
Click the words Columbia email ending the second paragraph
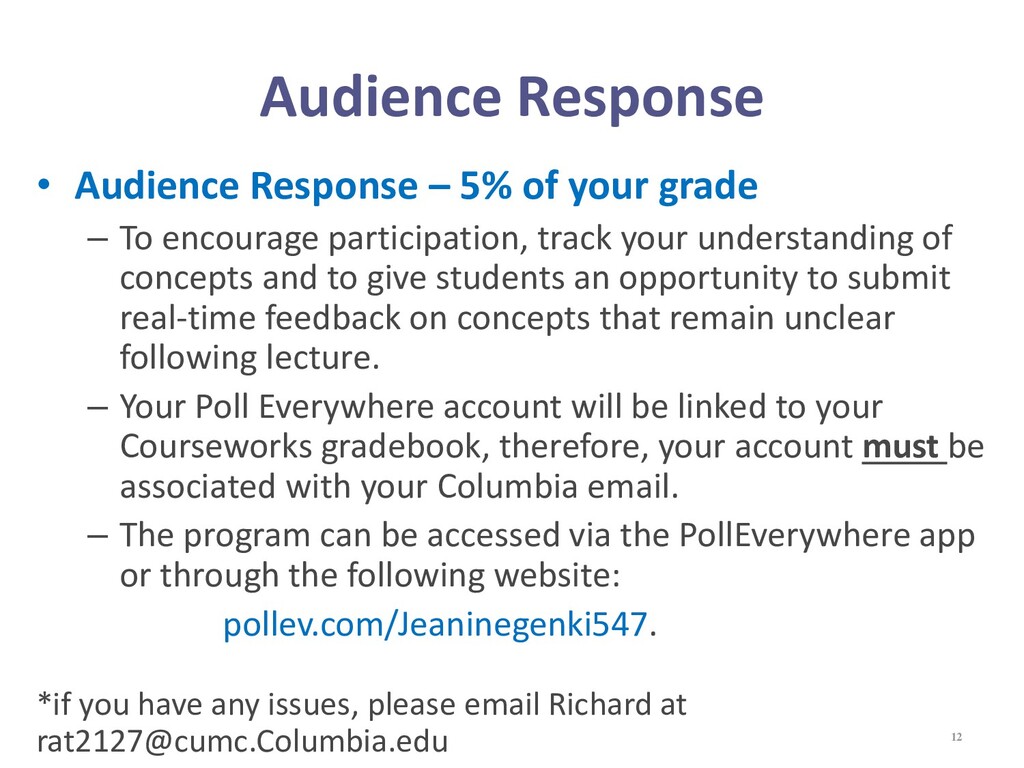pos(554,487)
